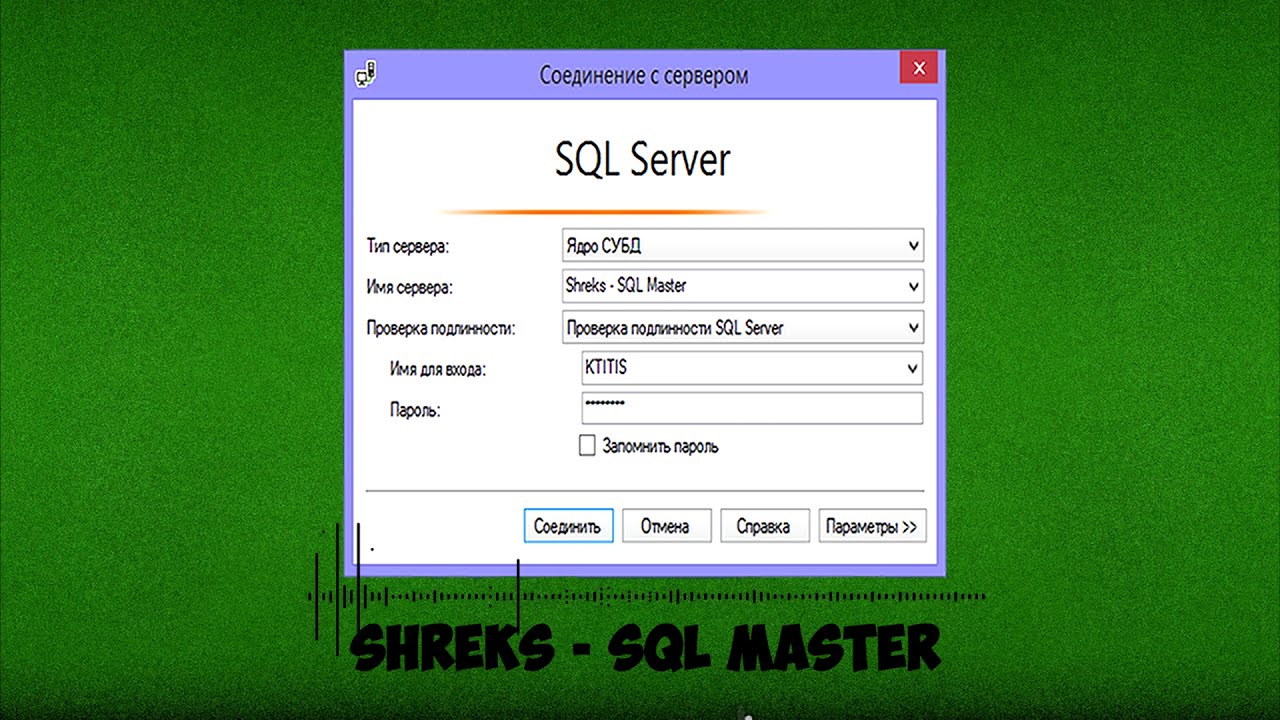Close the Соединение с сервером dialog
The image size is (1280, 720).
tap(918, 68)
